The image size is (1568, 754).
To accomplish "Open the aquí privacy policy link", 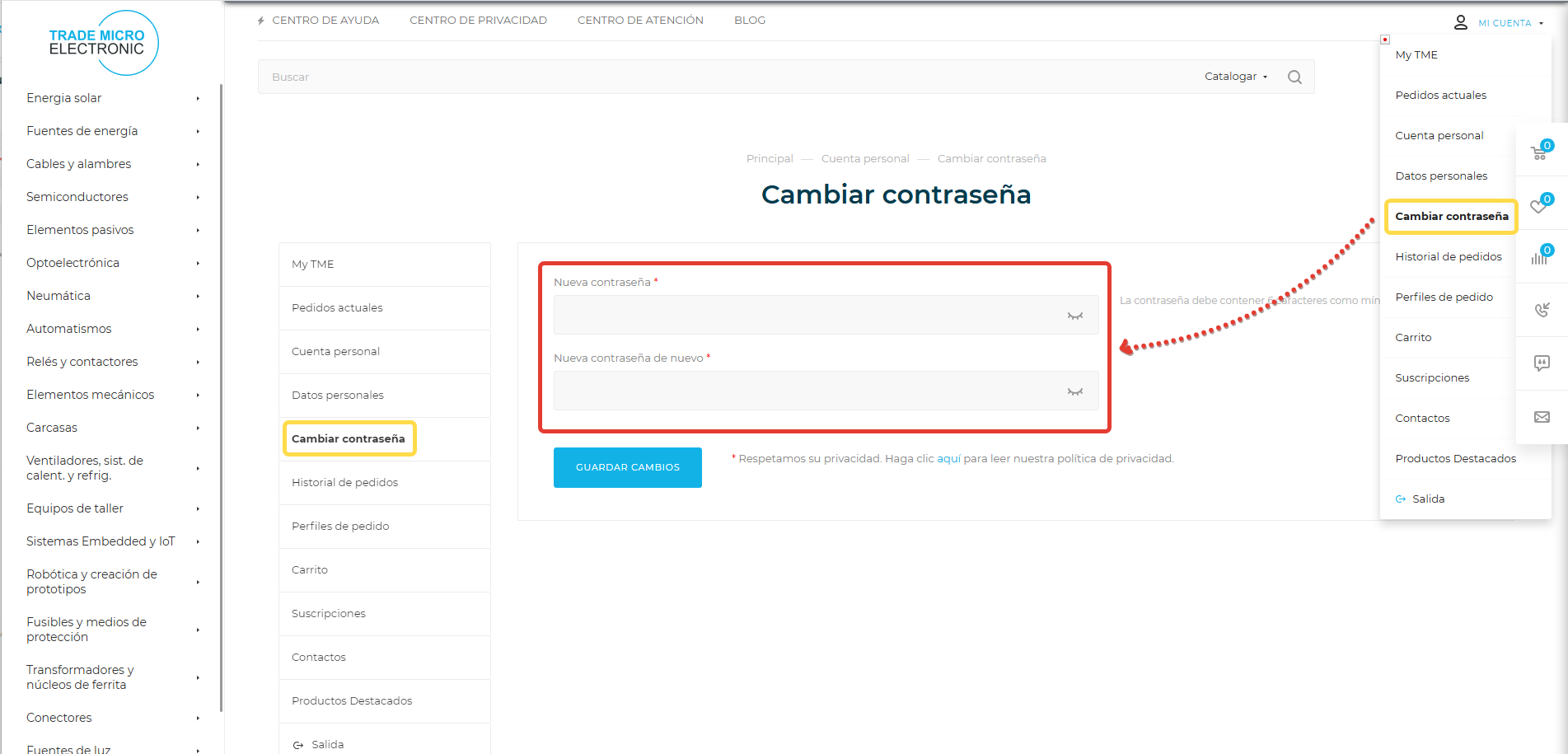I will [948, 459].
